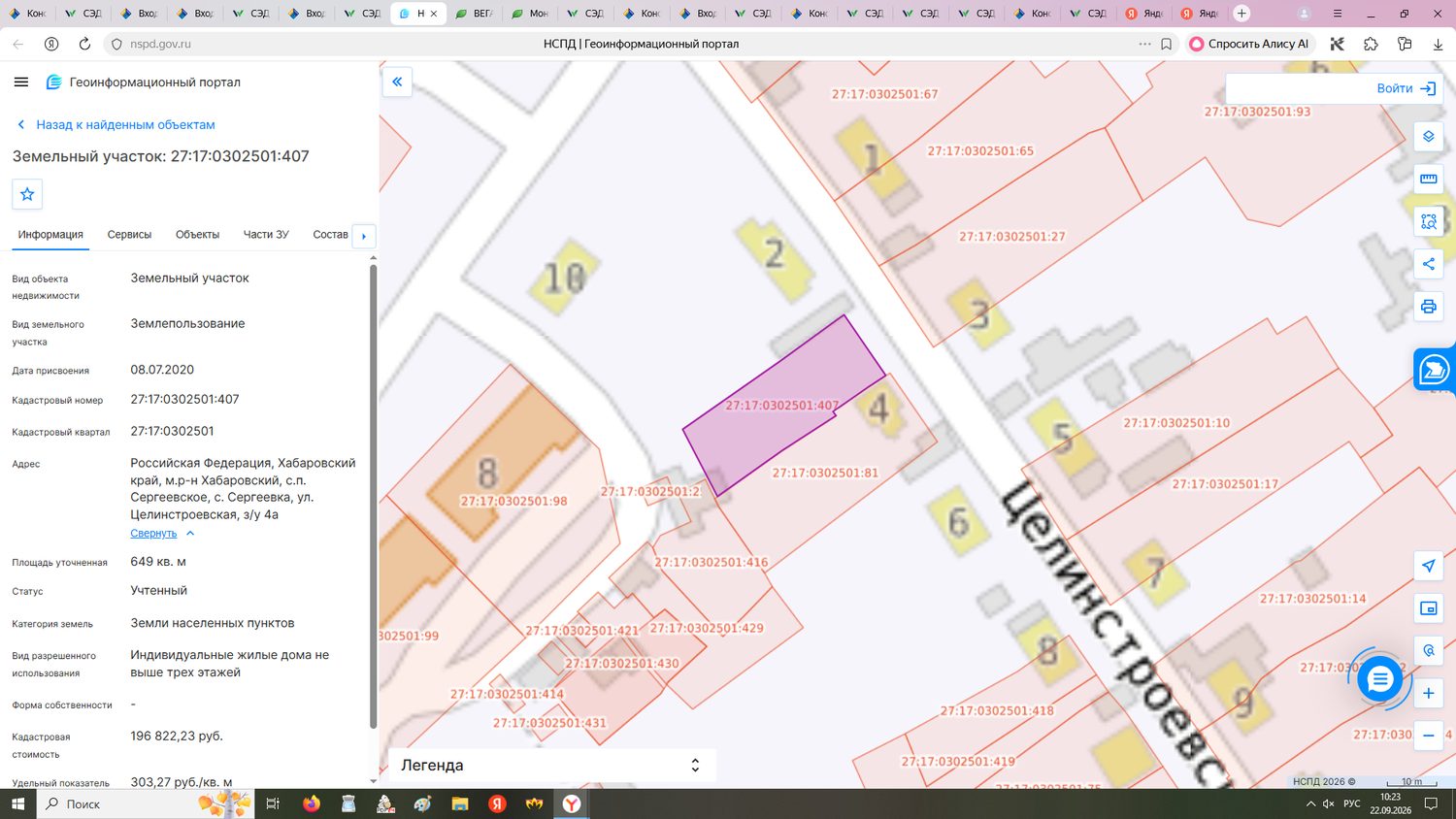Open the map layers button
The width and height of the screenshot is (1456, 819).
pos(1429,137)
